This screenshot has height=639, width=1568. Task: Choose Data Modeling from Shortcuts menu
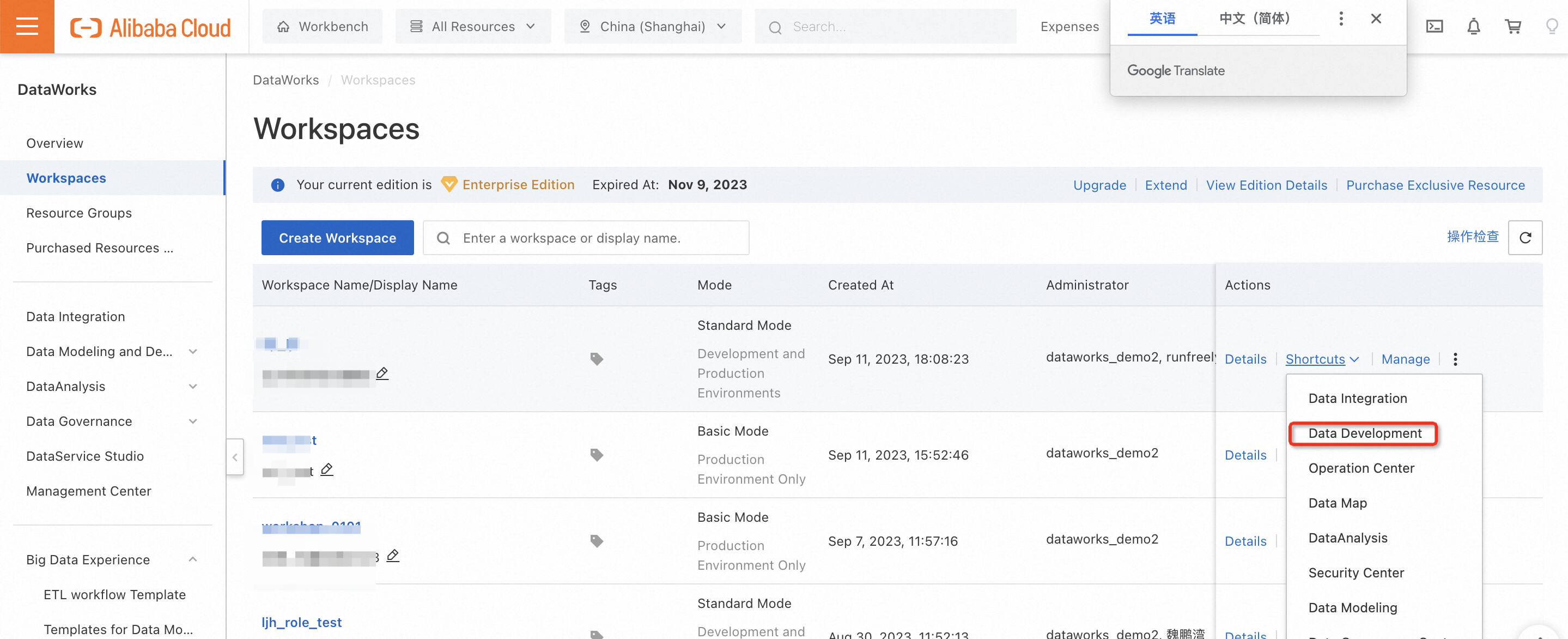click(x=1352, y=607)
